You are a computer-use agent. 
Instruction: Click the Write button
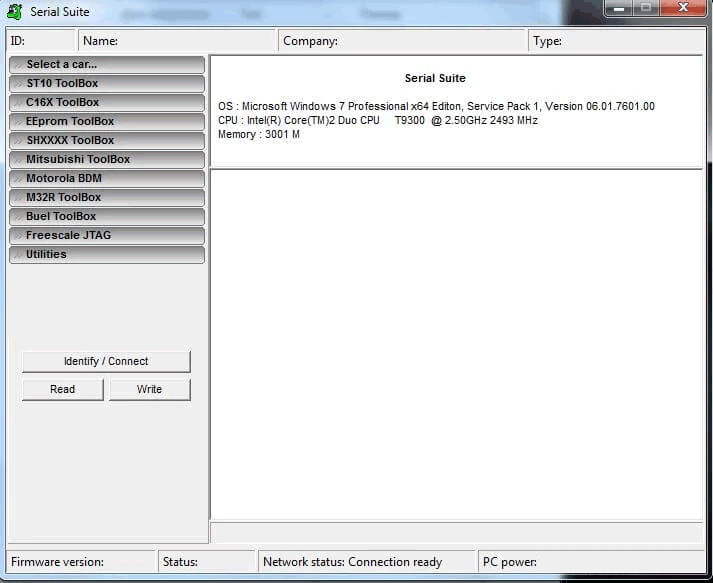pyautogui.click(x=149, y=389)
